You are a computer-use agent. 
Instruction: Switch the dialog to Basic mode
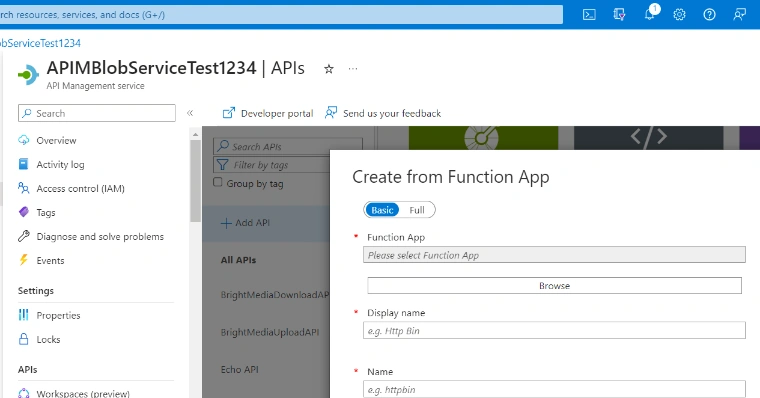pyautogui.click(x=382, y=210)
